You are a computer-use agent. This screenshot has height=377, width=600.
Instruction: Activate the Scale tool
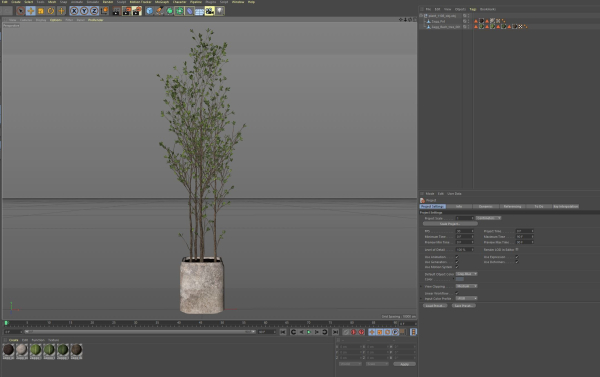[x=41, y=11]
